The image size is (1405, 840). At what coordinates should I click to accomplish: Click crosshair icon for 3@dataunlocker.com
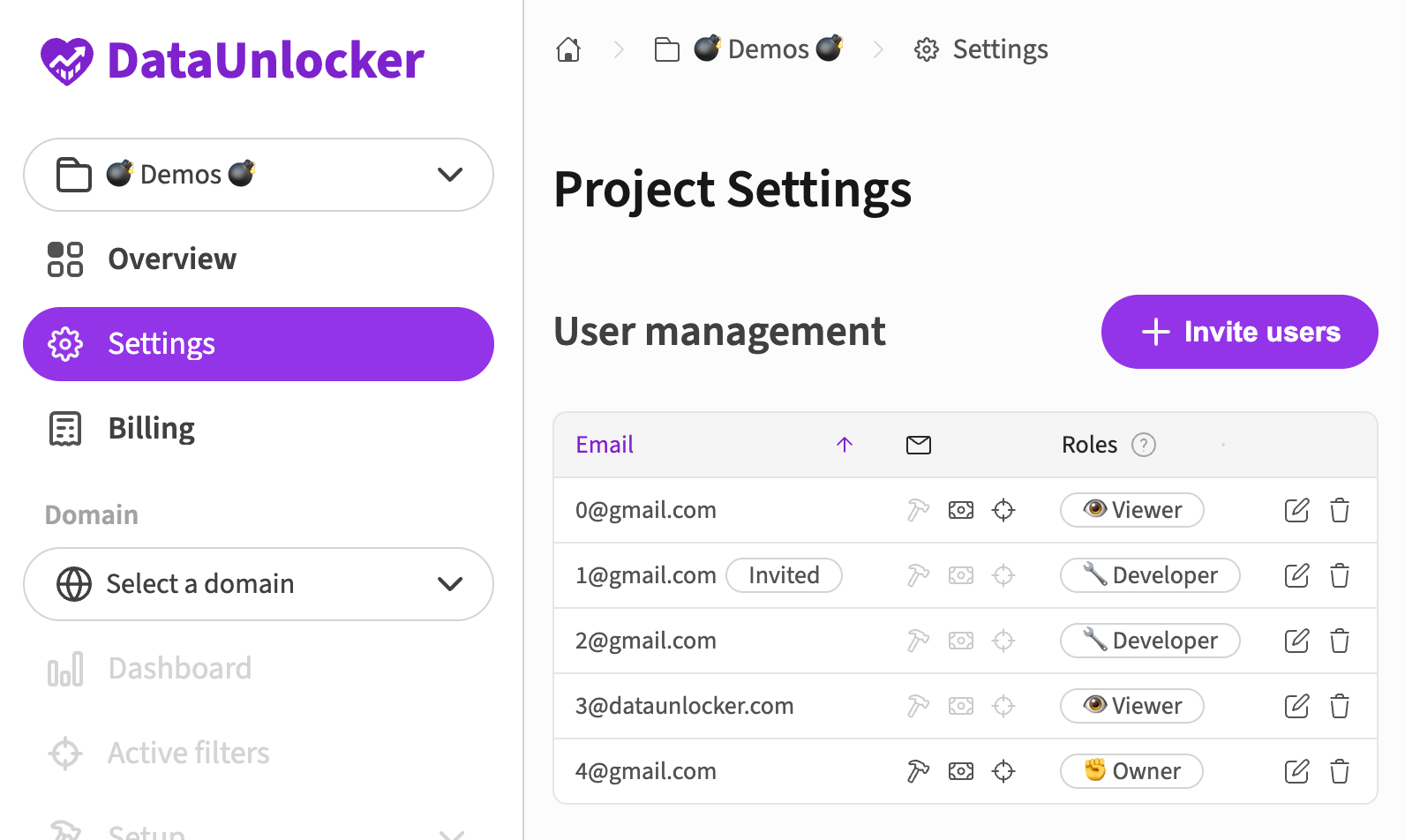[1003, 706]
